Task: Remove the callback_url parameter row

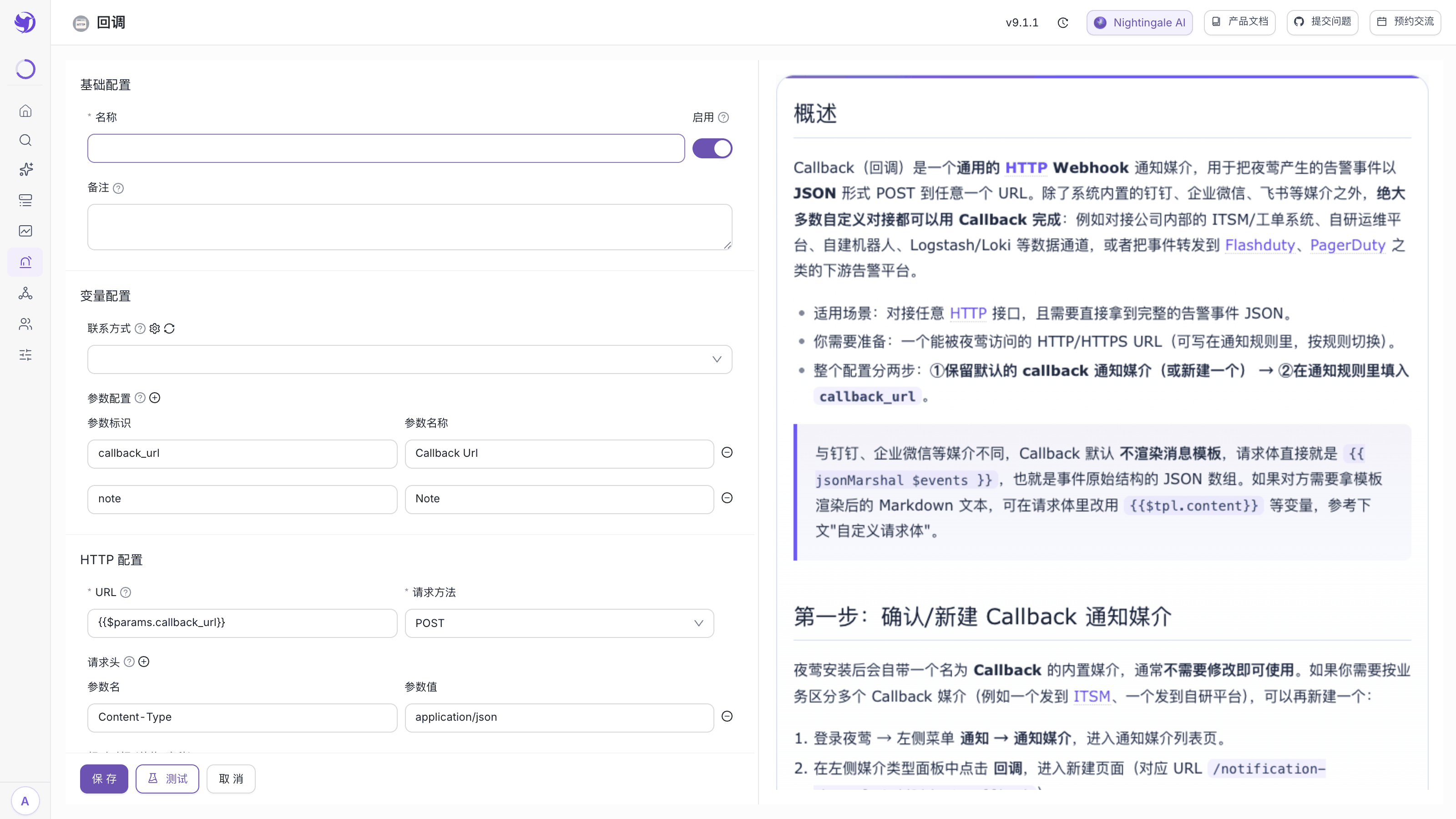Action: click(727, 453)
